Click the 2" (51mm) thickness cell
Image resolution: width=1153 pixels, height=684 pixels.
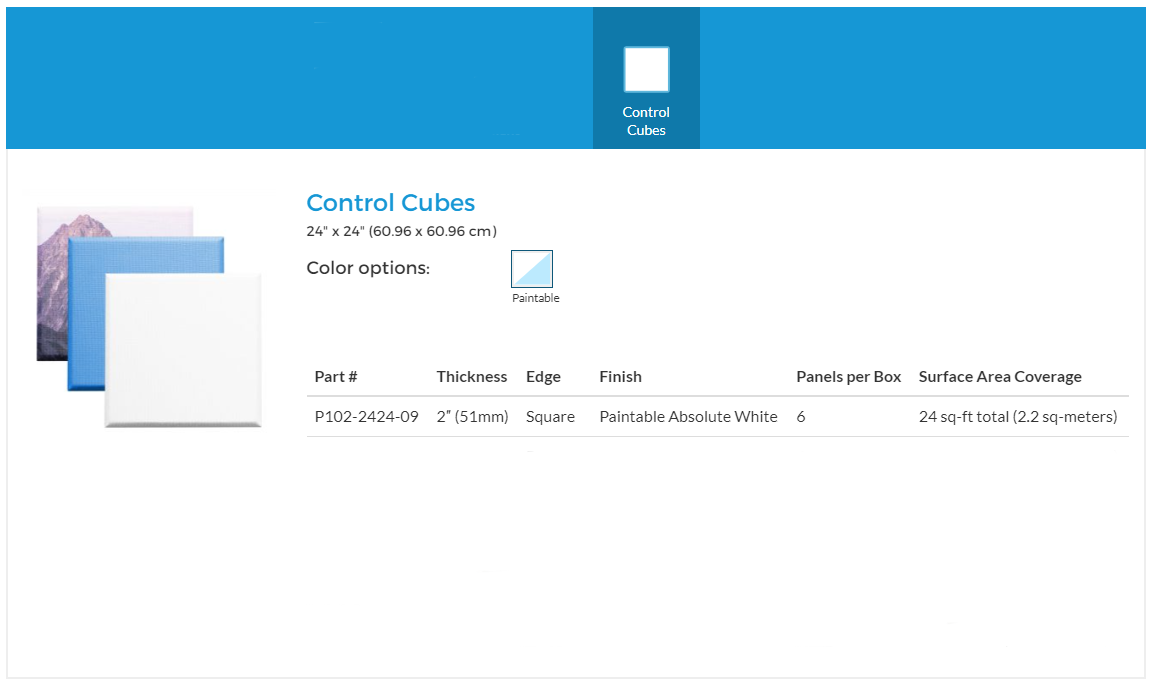472,416
